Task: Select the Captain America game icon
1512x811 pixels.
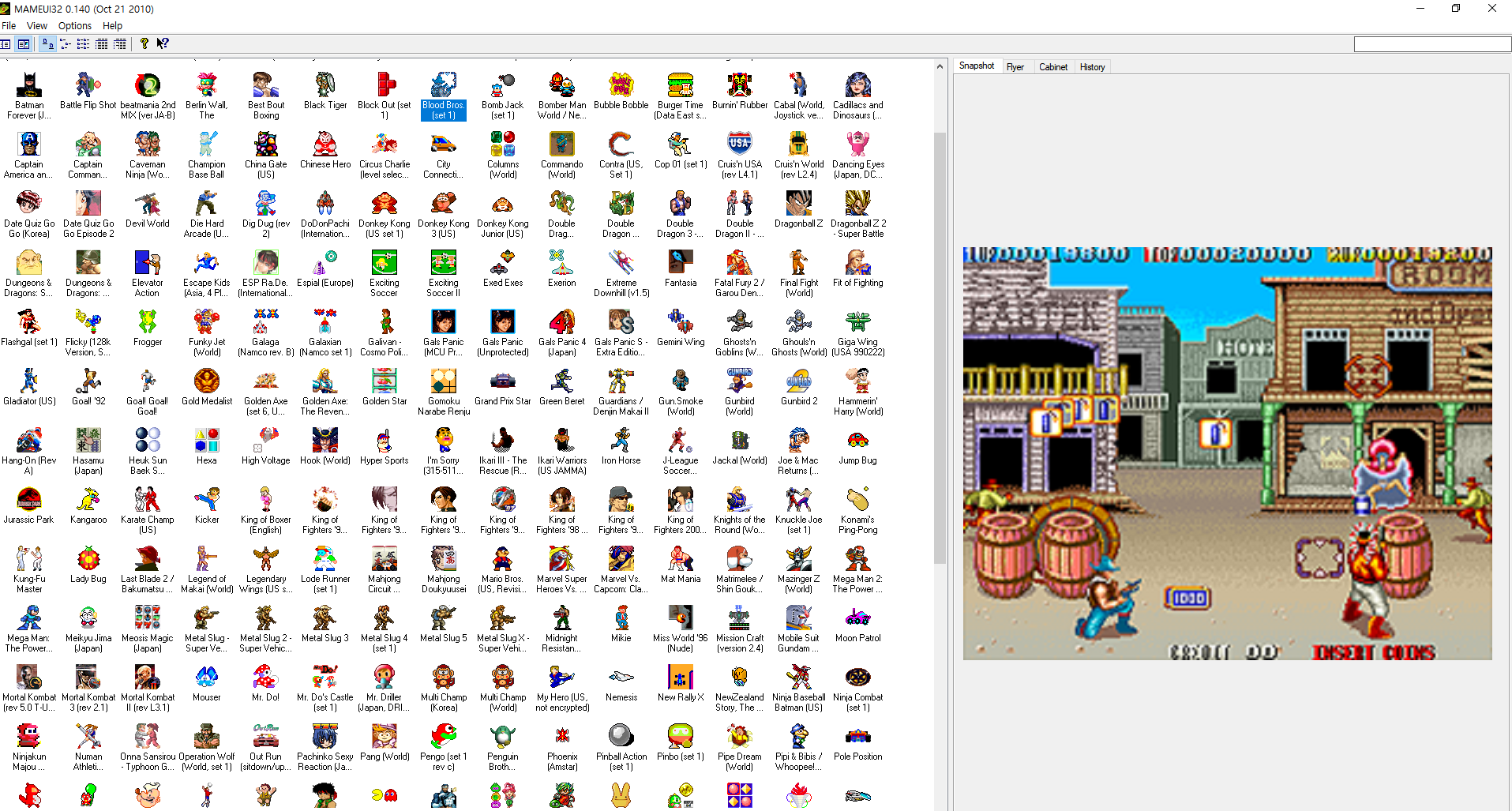Action: (29, 144)
